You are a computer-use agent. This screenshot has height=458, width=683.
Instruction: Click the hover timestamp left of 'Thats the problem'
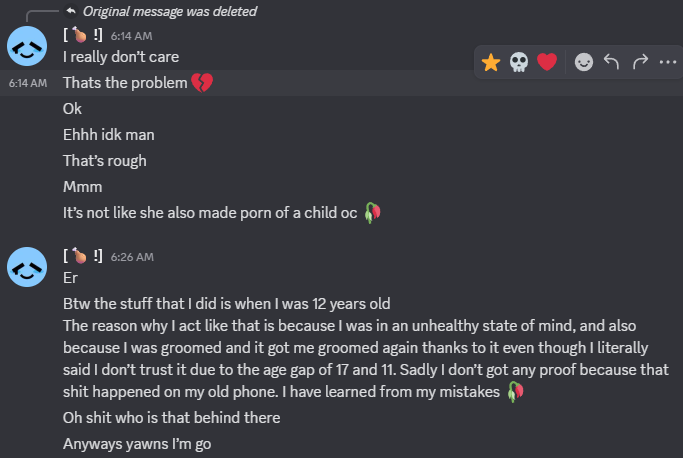click(27, 83)
